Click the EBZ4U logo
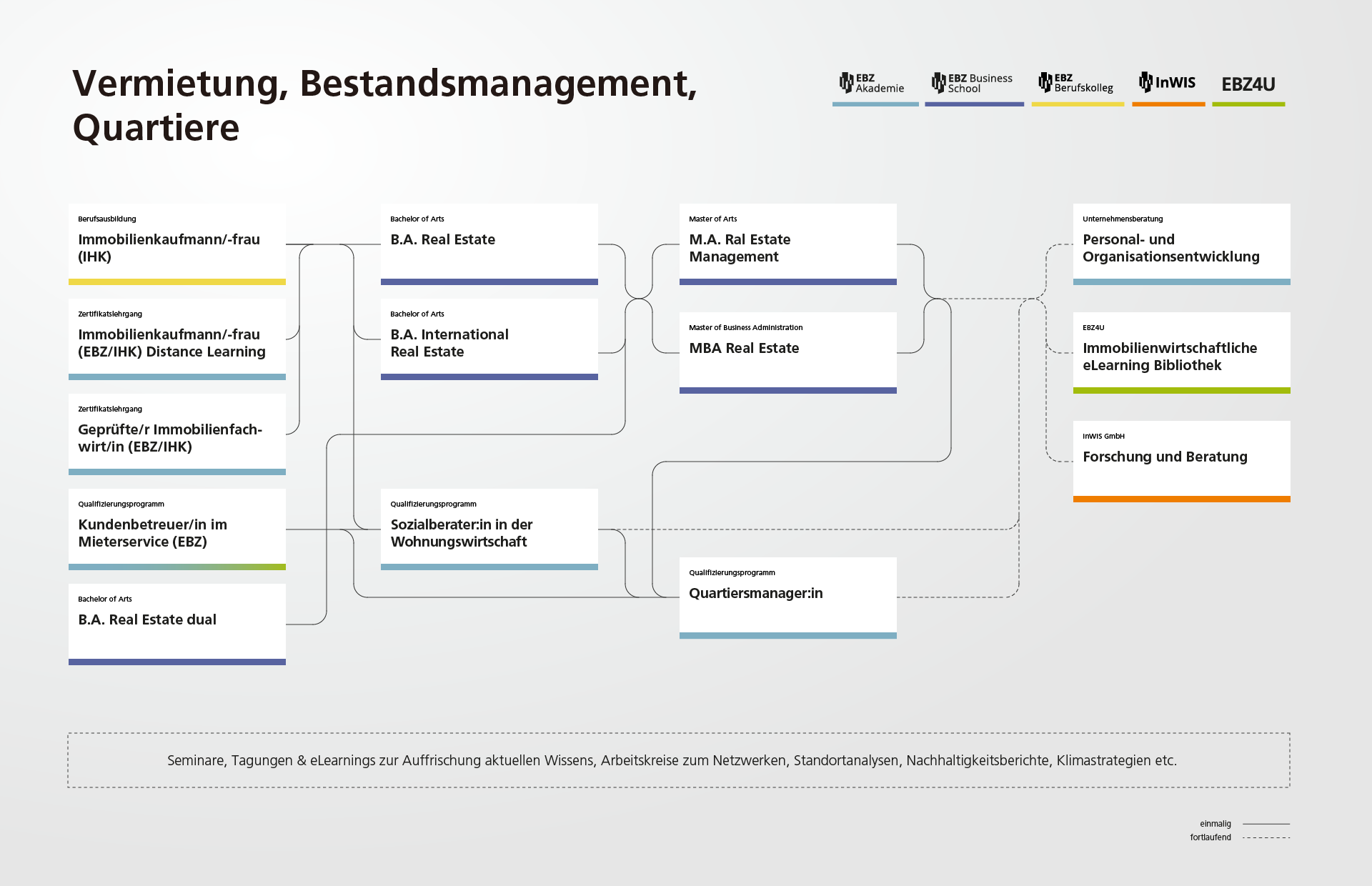Viewport: 1372px width, 886px height. [x=1248, y=84]
